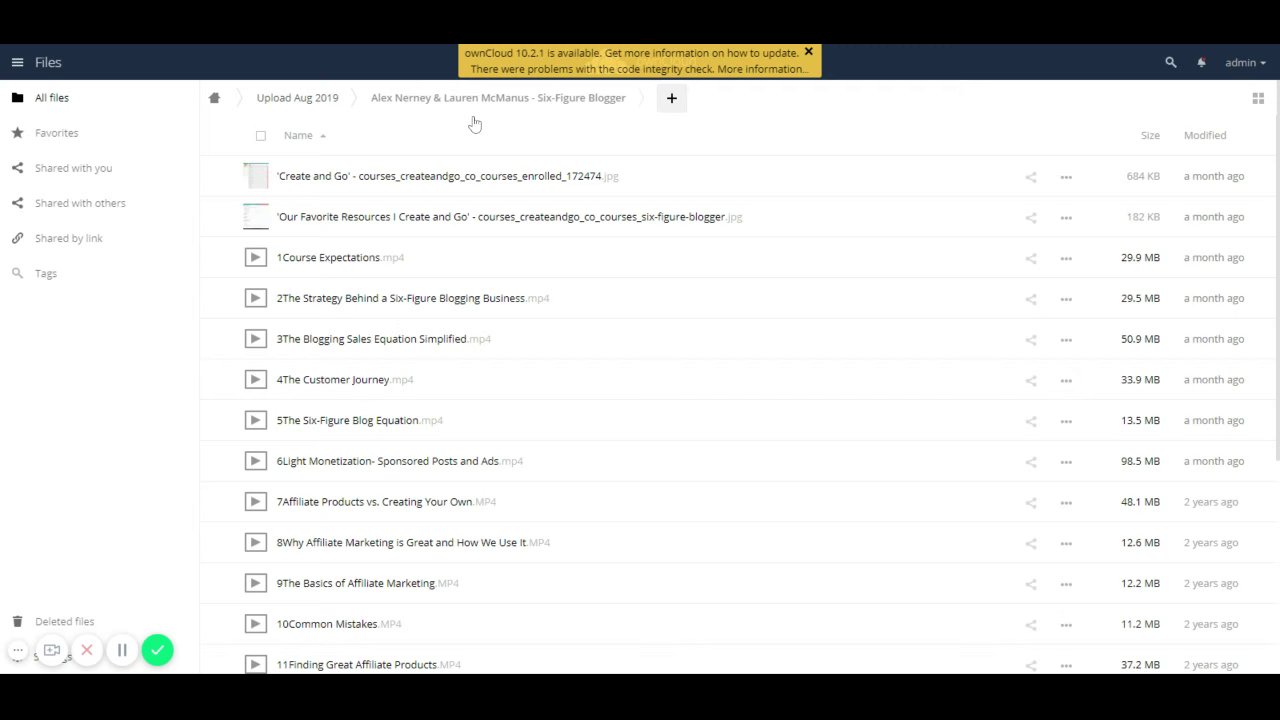Click the search magnifier icon
The image size is (1280, 720).
pos(1171,62)
